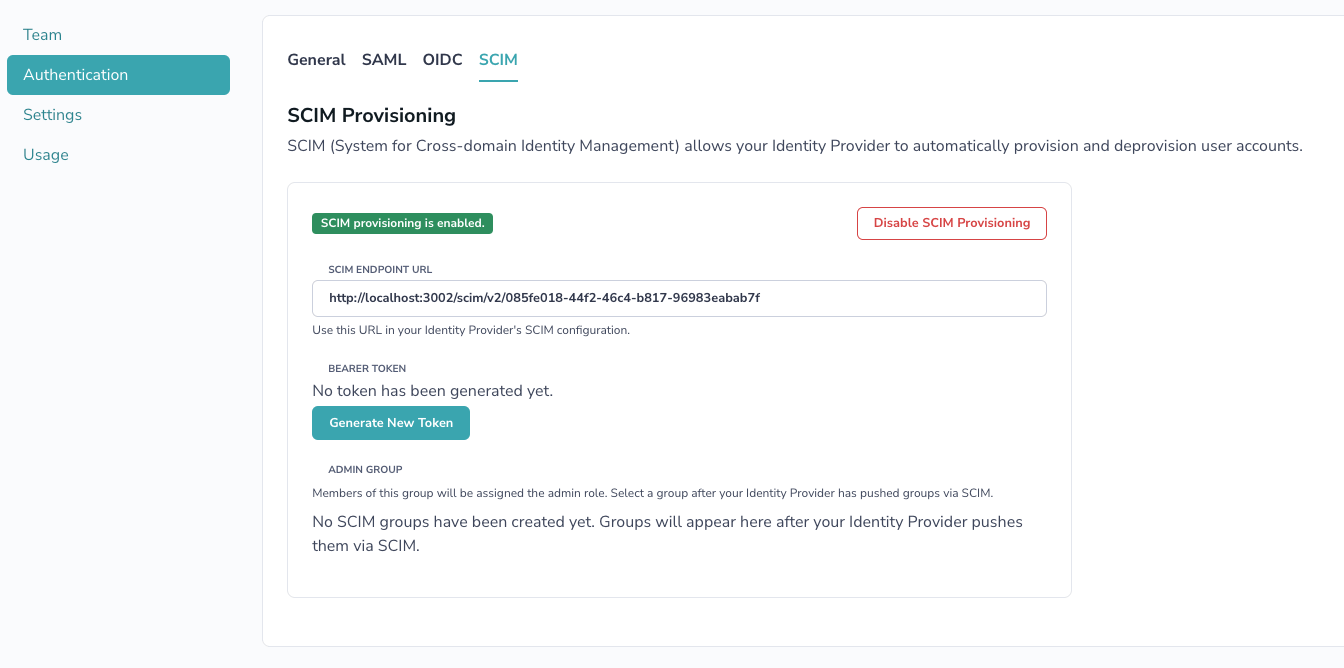Click the SCIM groups placeholder message
This screenshot has width=1344, height=668.
click(x=667, y=532)
